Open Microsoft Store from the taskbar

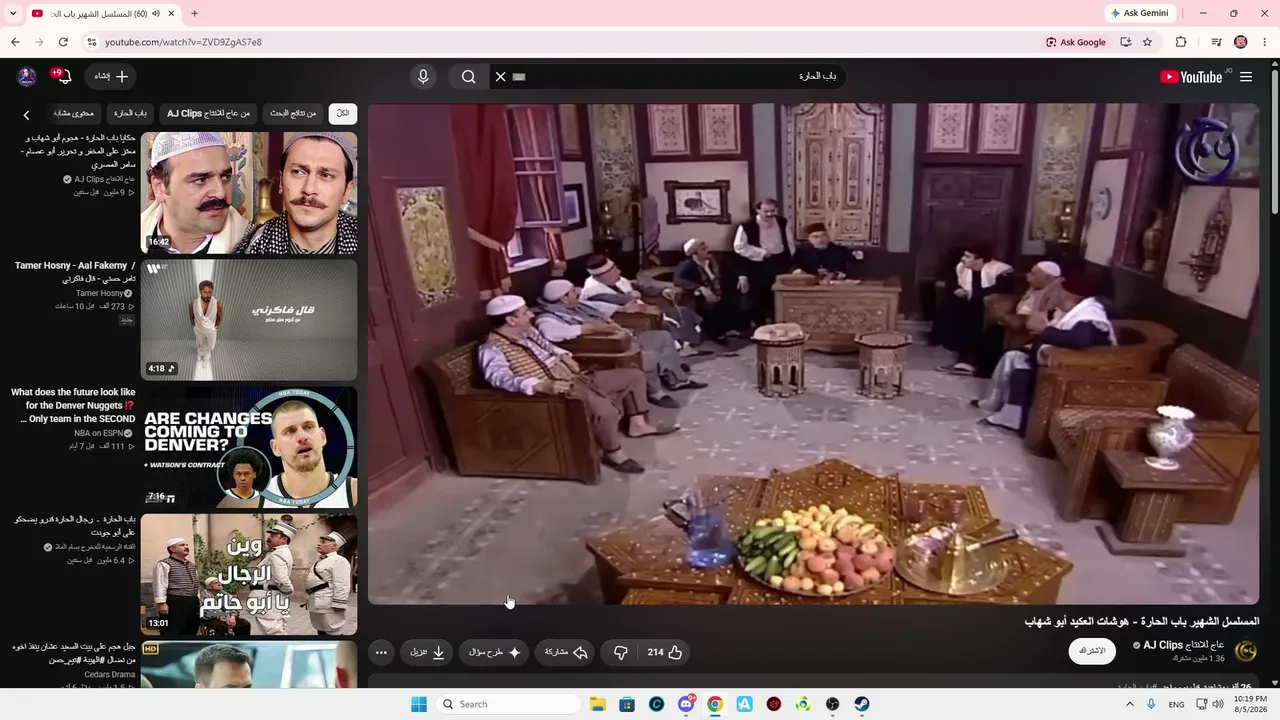pyautogui.click(x=627, y=704)
